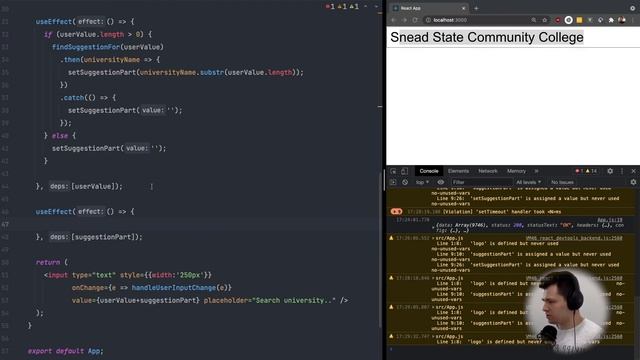Click the site info icon before localhost
This screenshot has width=640, height=360.
pos(428,20)
